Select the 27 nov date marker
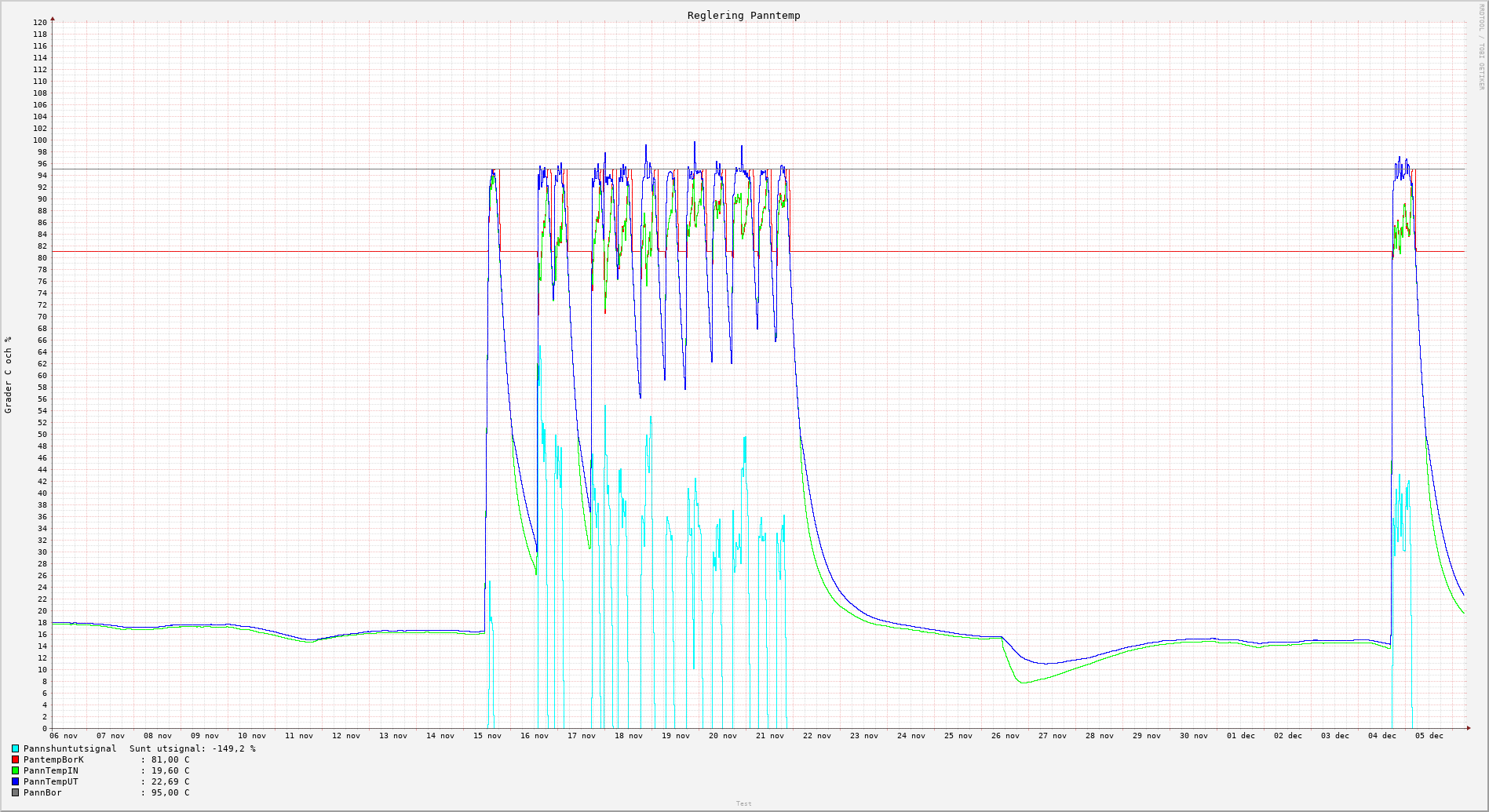The height and width of the screenshot is (812, 1489). point(1053,736)
